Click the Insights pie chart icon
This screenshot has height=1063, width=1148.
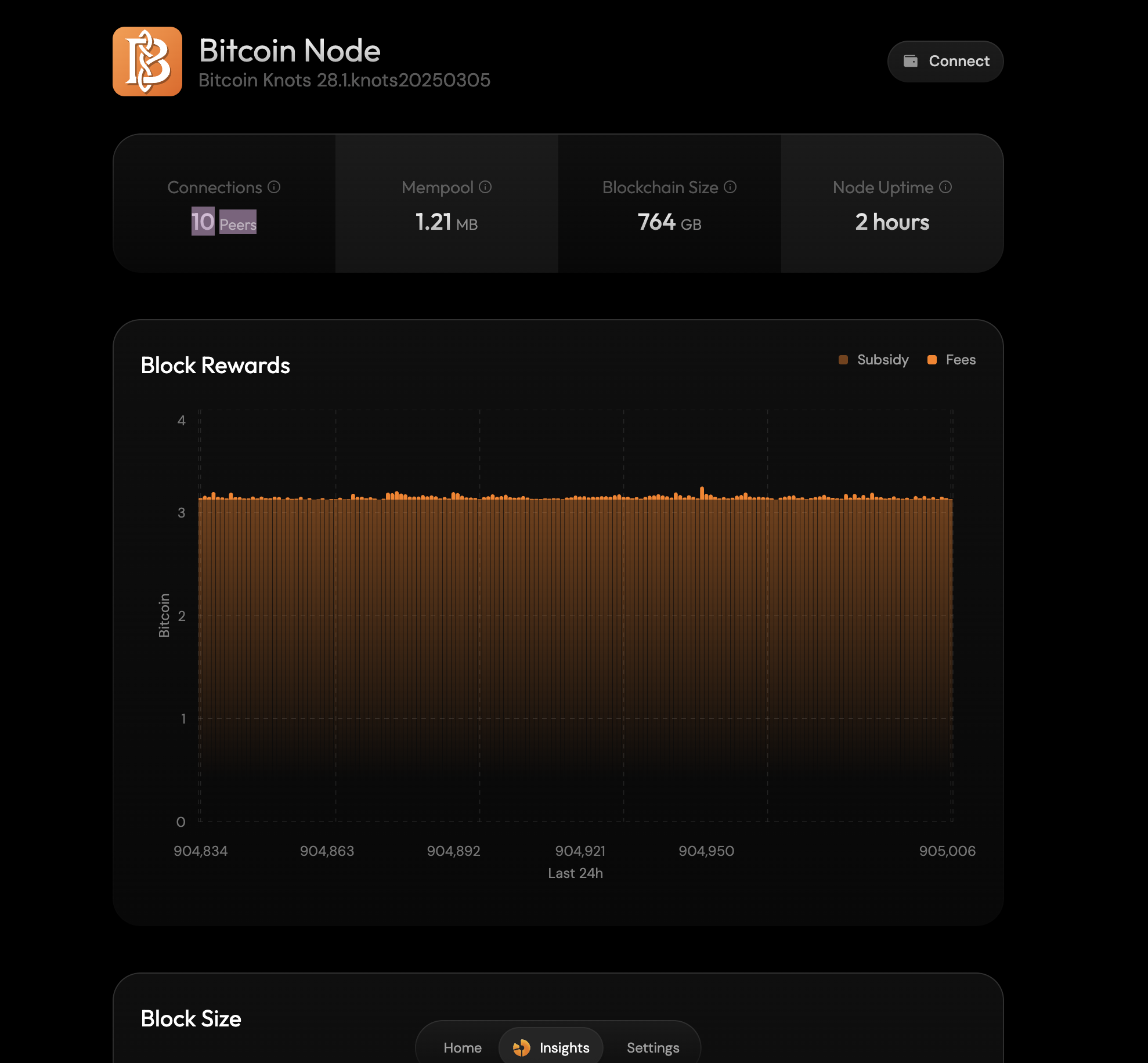pos(521,1047)
